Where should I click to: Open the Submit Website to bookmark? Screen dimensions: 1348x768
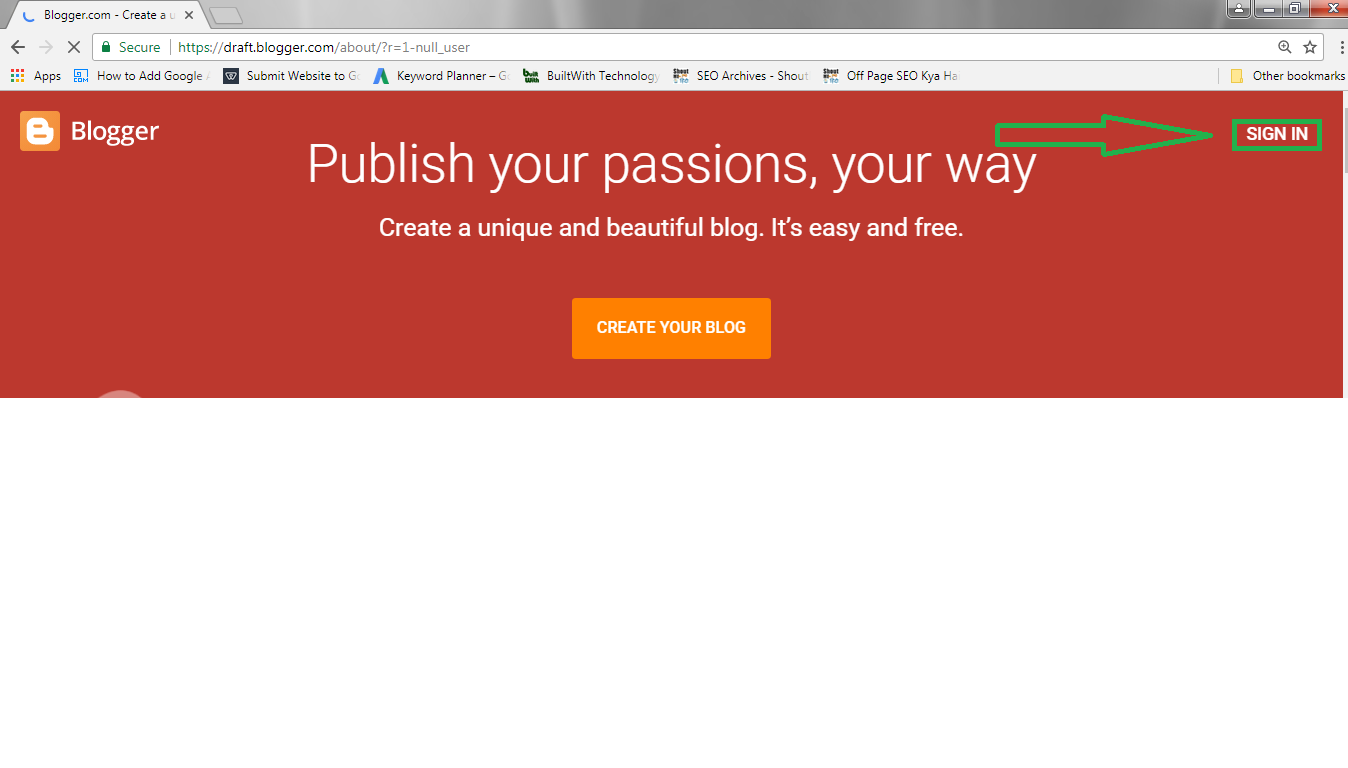[x=291, y=76]
